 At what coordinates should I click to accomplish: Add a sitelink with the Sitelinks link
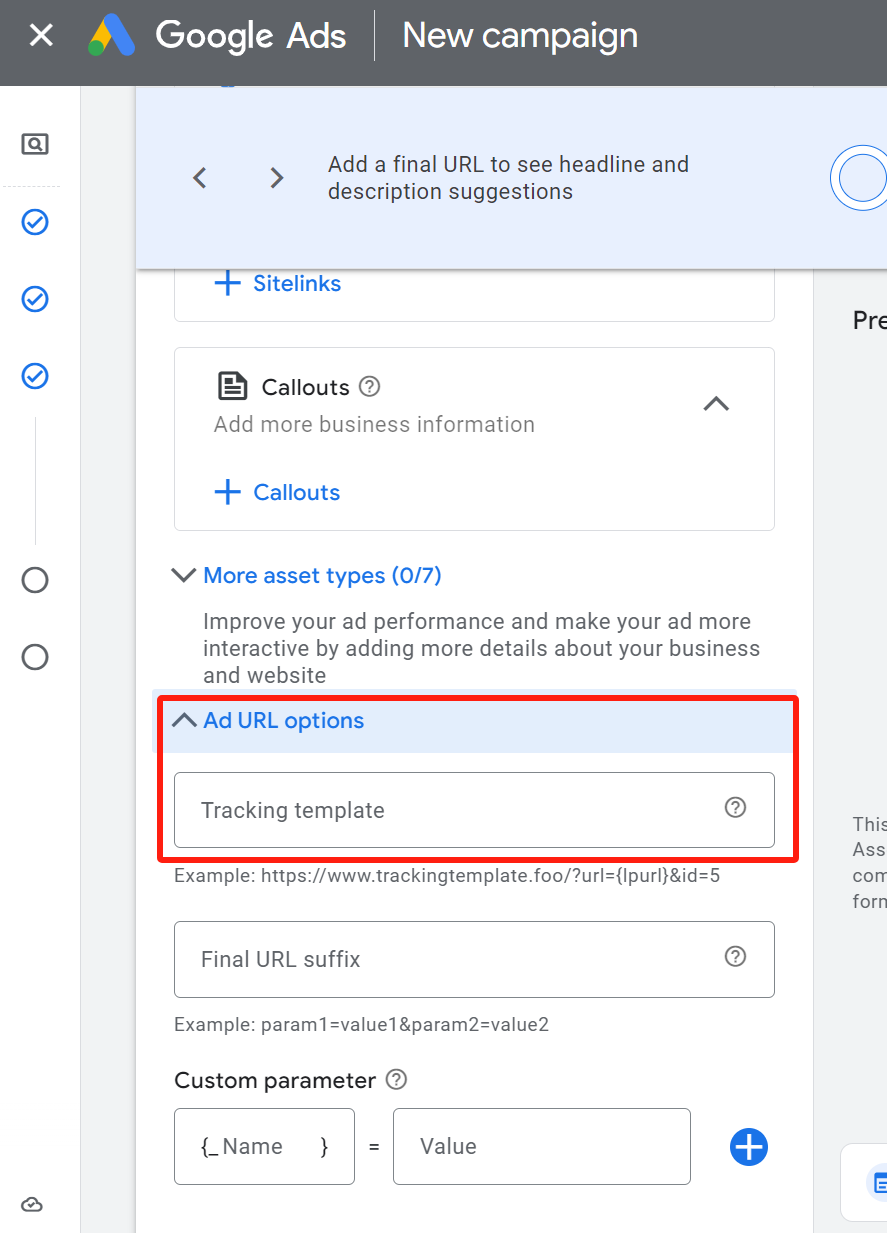(277, 283)
